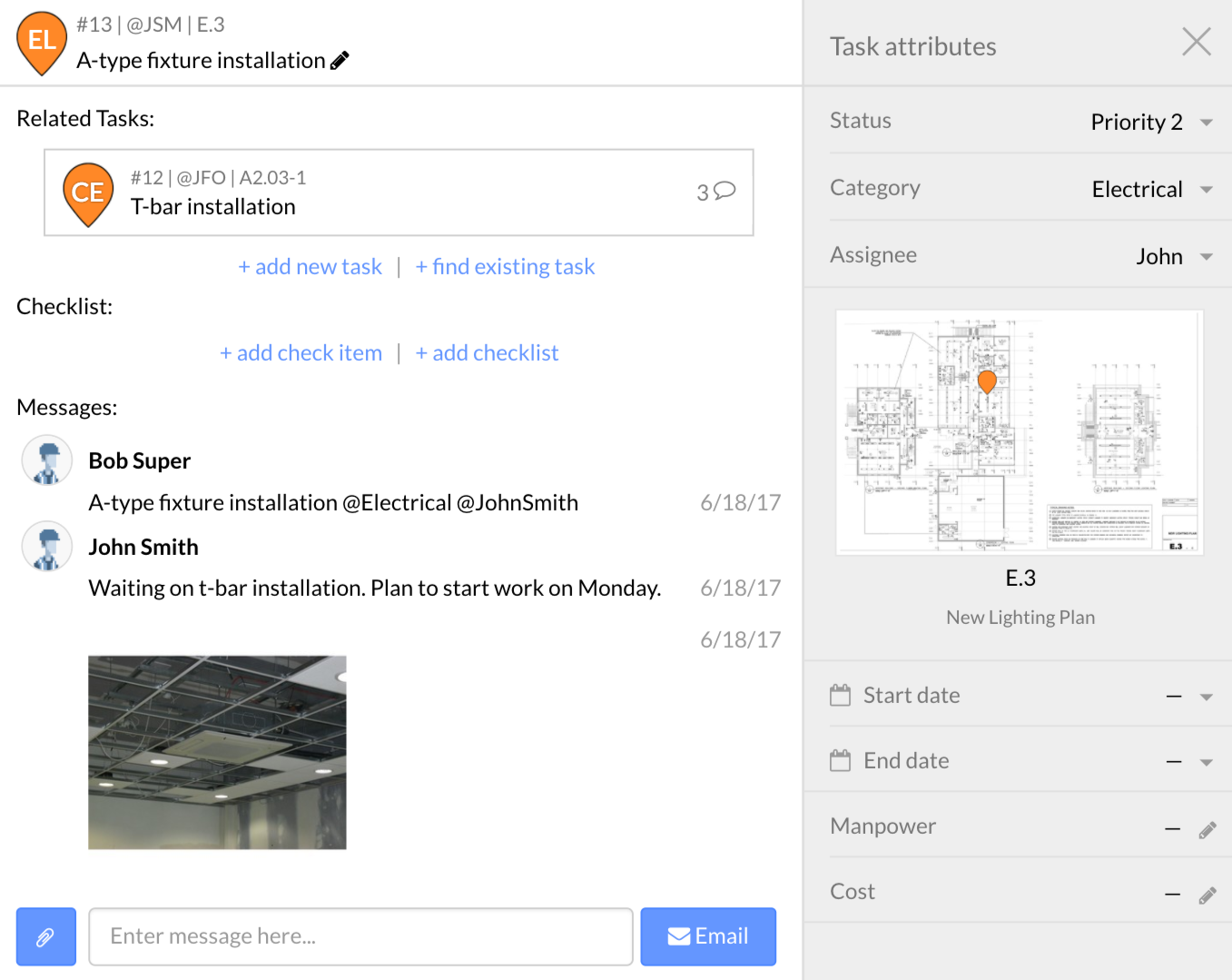Click the orange CE pin on related task
The width and height of the screenshot is (1232, 980).
87,193
